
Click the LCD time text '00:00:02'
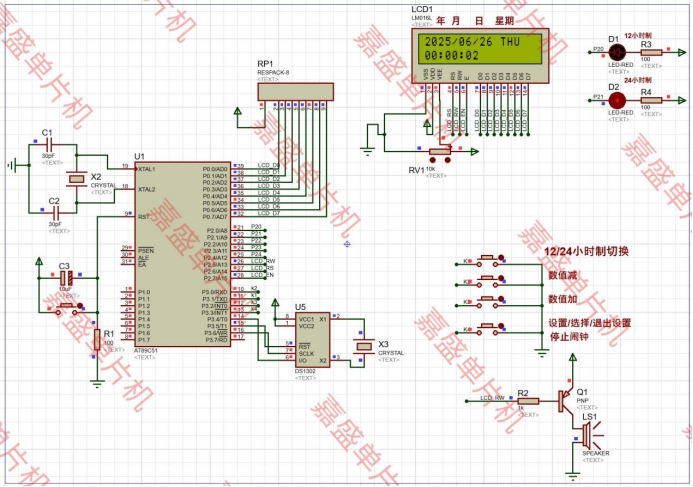452,55
